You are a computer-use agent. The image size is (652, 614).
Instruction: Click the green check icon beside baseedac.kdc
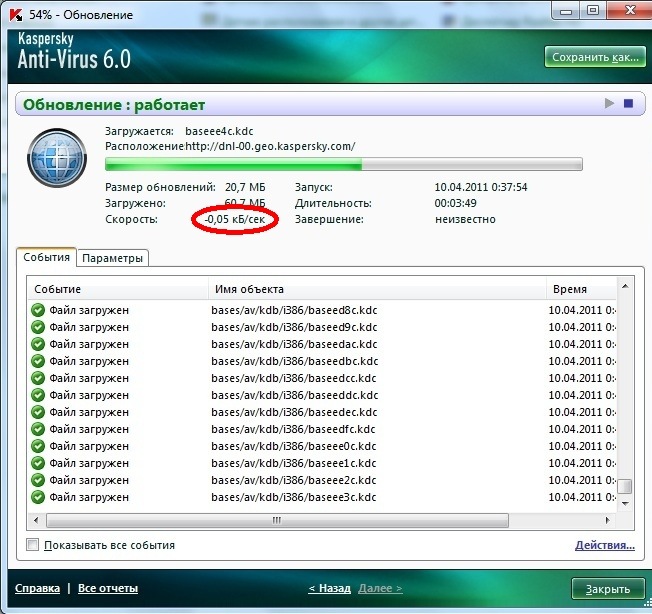(x=38, y=344)
